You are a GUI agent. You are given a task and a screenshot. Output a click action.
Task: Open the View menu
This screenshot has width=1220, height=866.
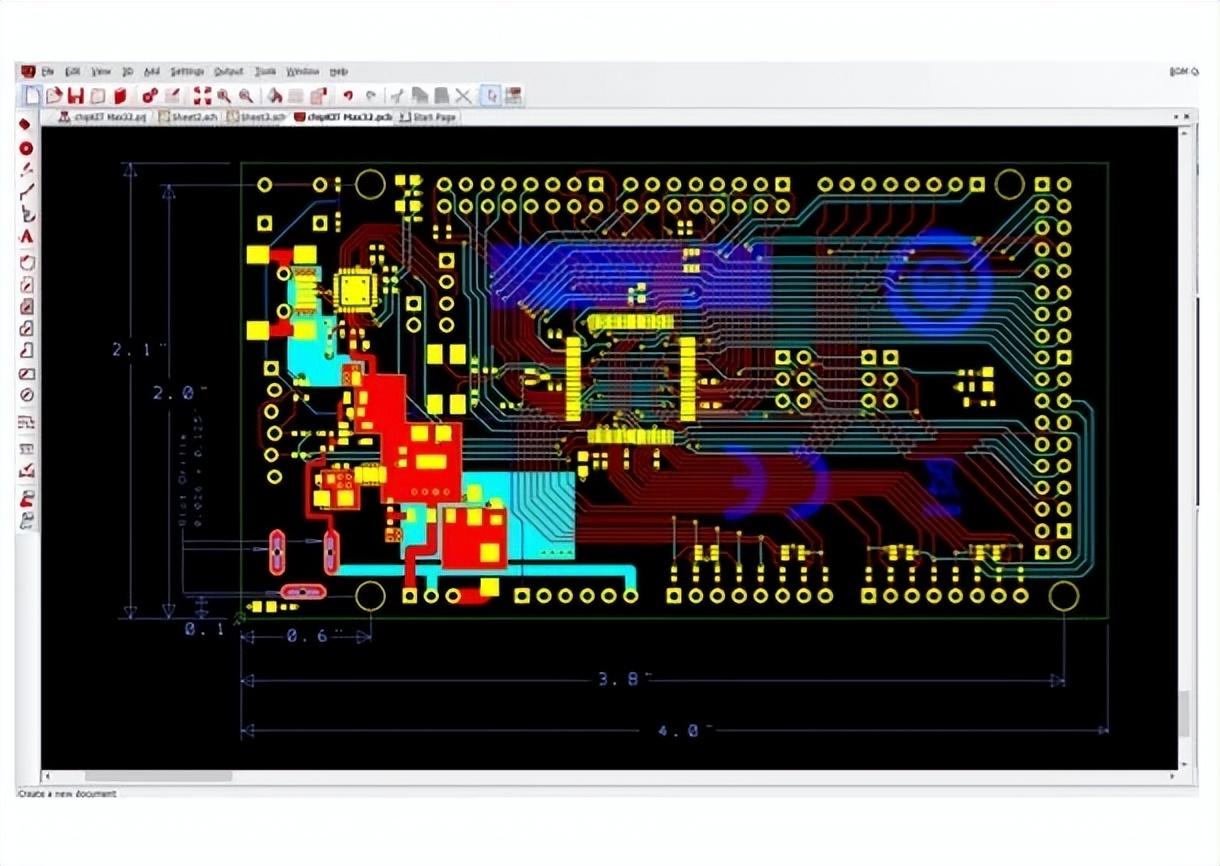(101, 72)
